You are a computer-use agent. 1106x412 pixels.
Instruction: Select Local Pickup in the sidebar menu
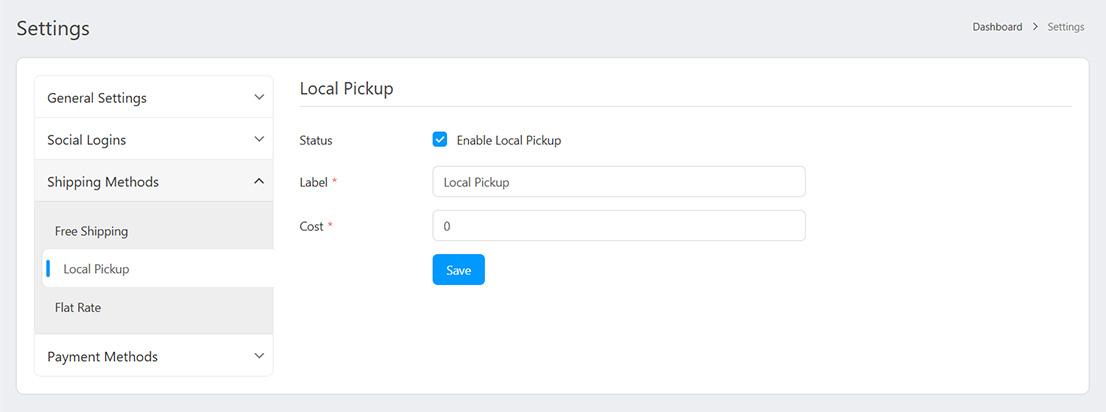96,269
